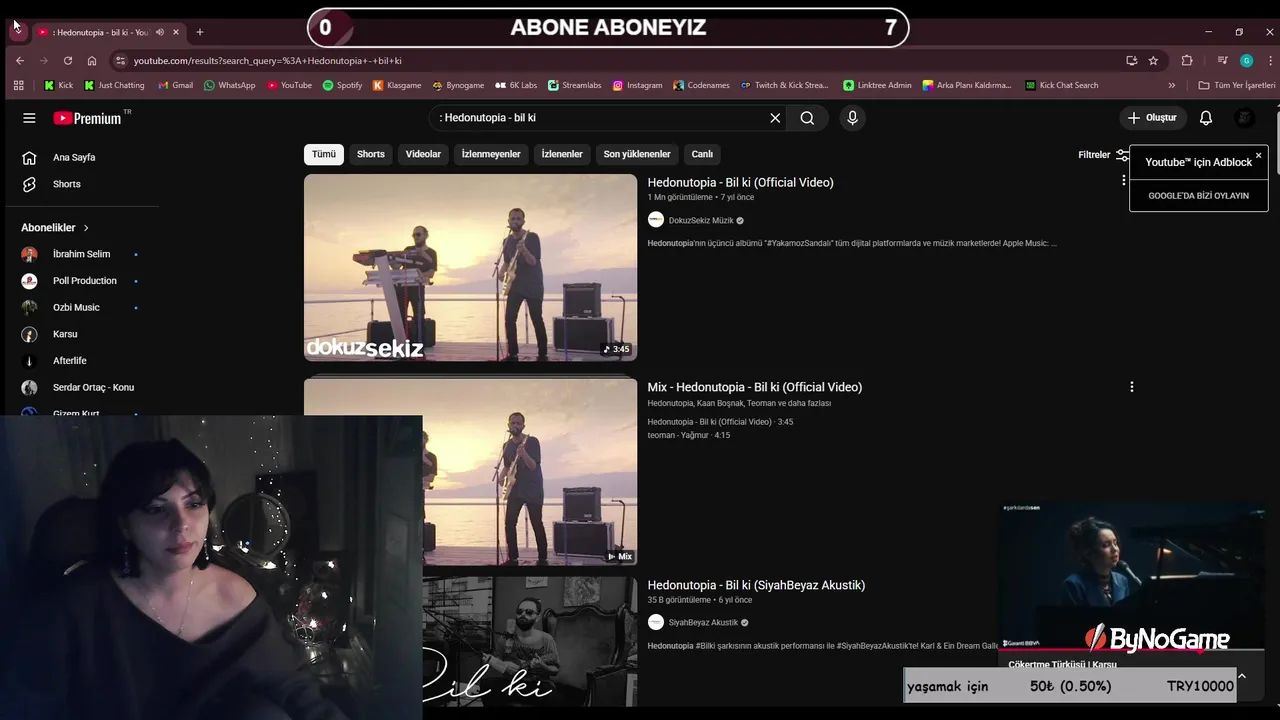The width and height of the screenshot is (1280, 720).
Task: Click the URL address bar
Action: pyautogui.click(x=620, y=60)
